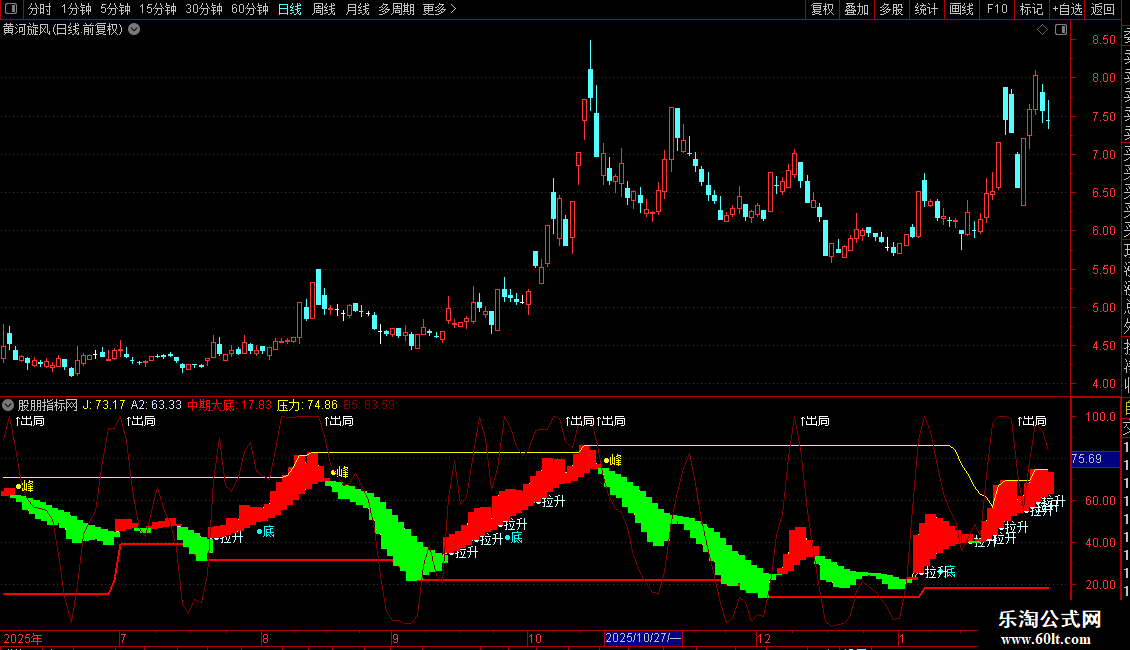This screenshot has height=650, width=1130.
Task: Click the 4.00 price axis label
Action: tap(1103, 384)
